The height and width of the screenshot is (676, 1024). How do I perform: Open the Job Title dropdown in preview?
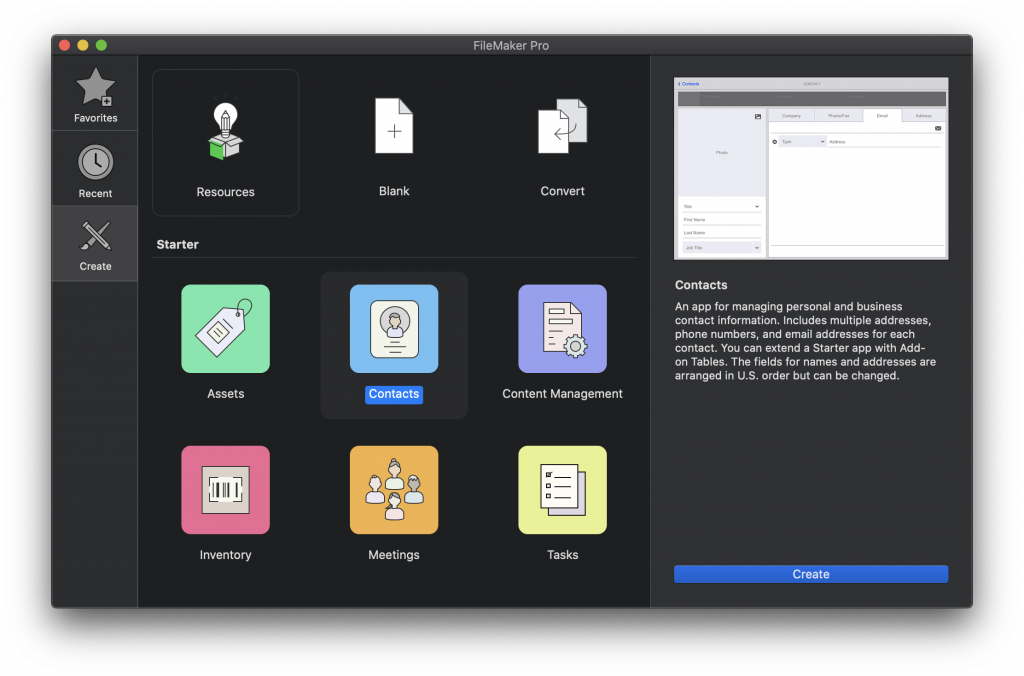(721, 247)
